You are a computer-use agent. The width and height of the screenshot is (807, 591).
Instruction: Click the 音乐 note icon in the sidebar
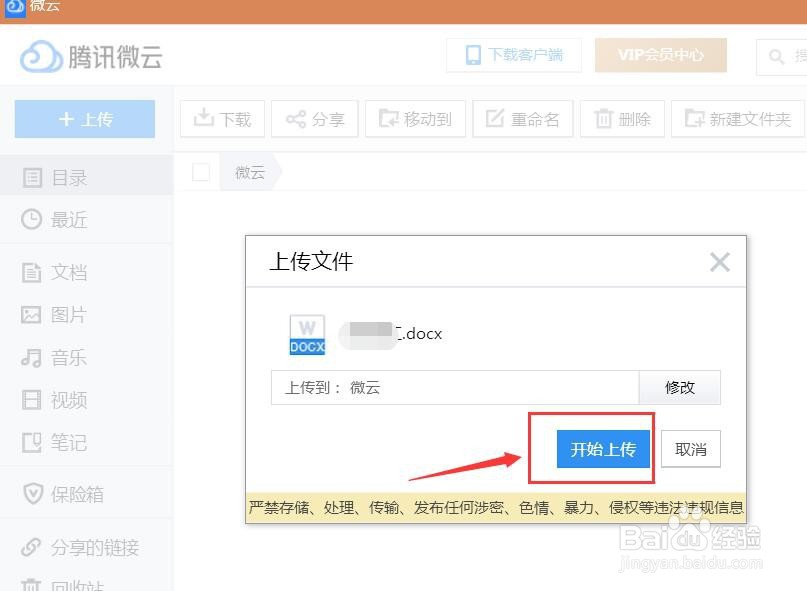click(x=31, y=357)
